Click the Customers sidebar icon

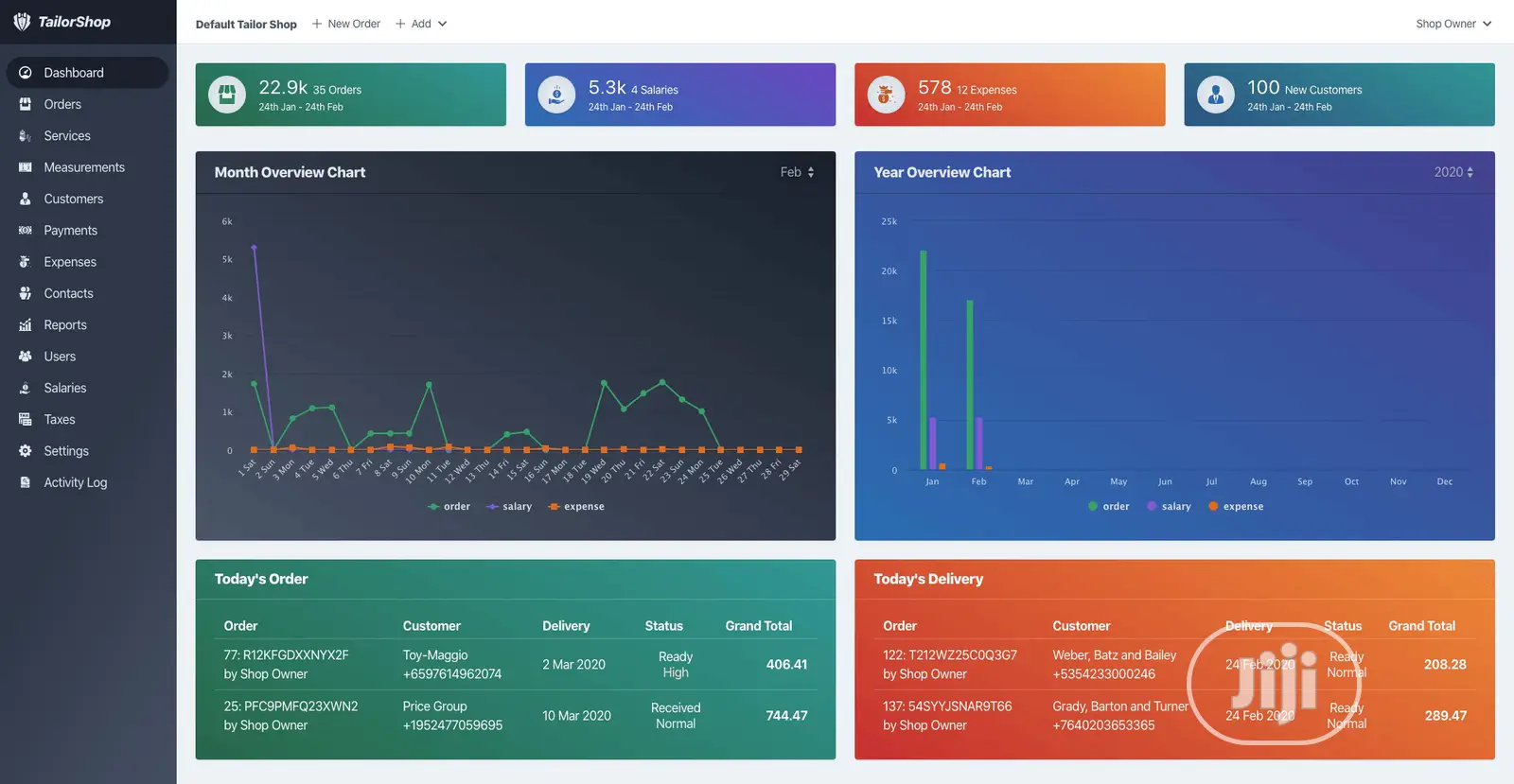pos(26,199)
